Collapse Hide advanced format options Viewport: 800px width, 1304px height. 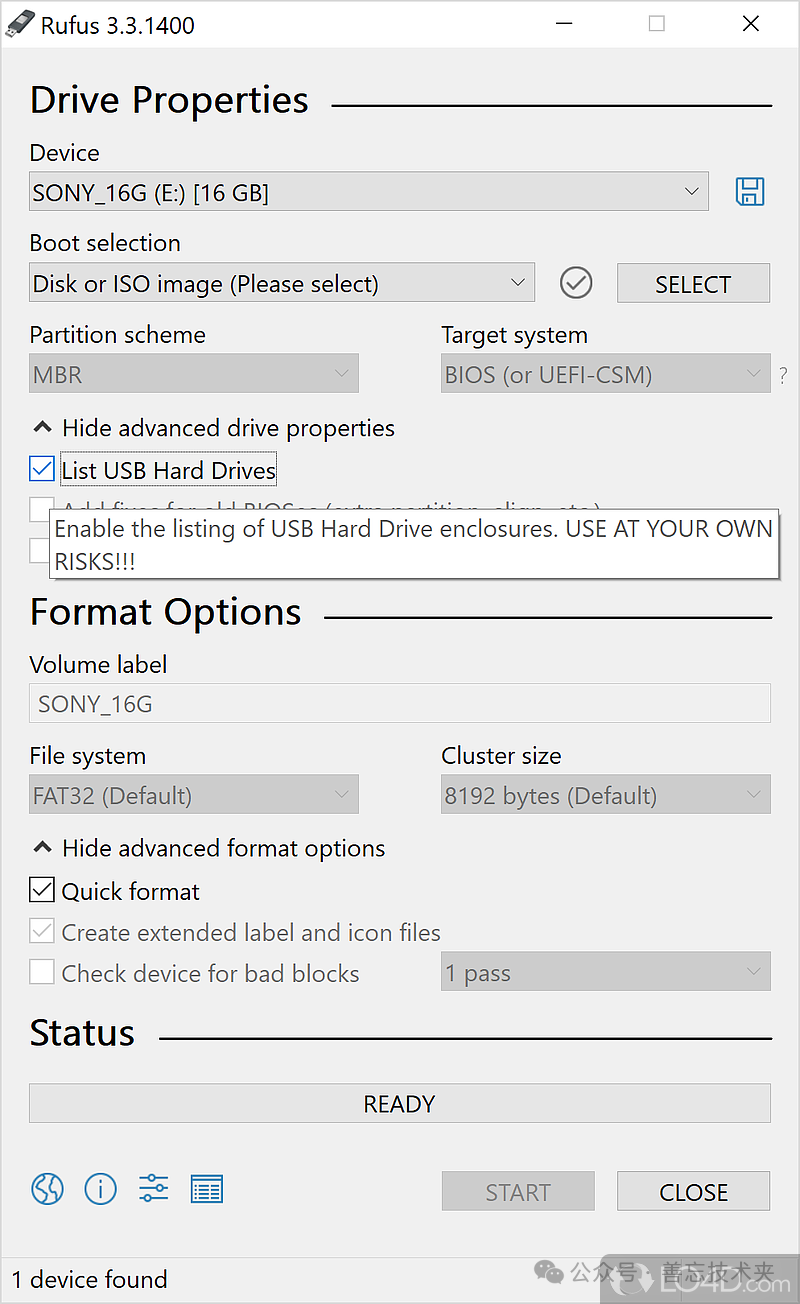208,848
